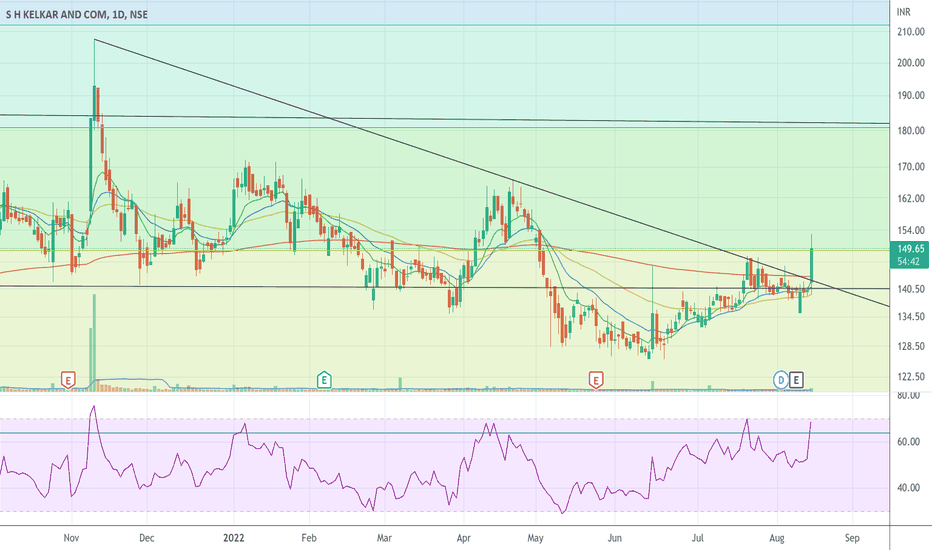Click the 210.00 price axis label

point(911,32)
